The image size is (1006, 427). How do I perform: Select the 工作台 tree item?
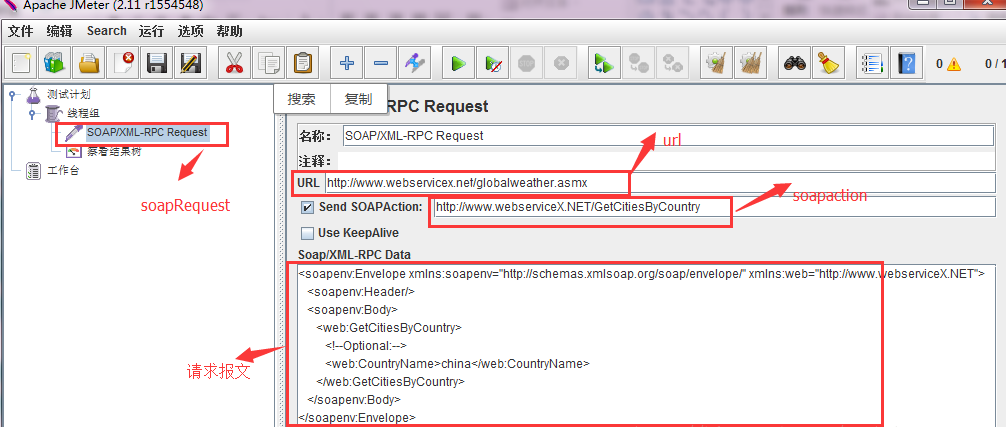pos(63,171)
